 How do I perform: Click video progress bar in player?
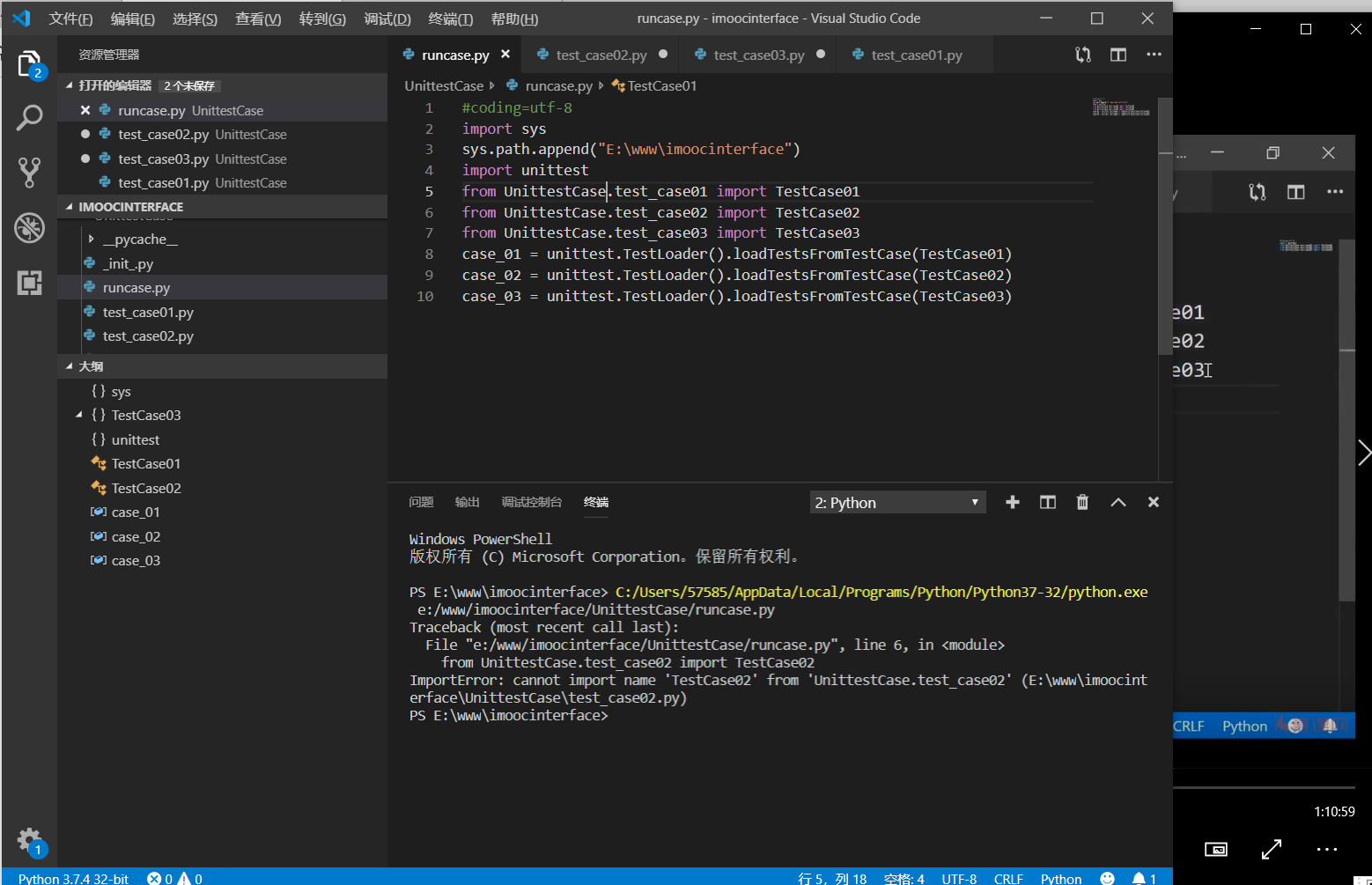pyautogui.click(x=1264, y=787)
